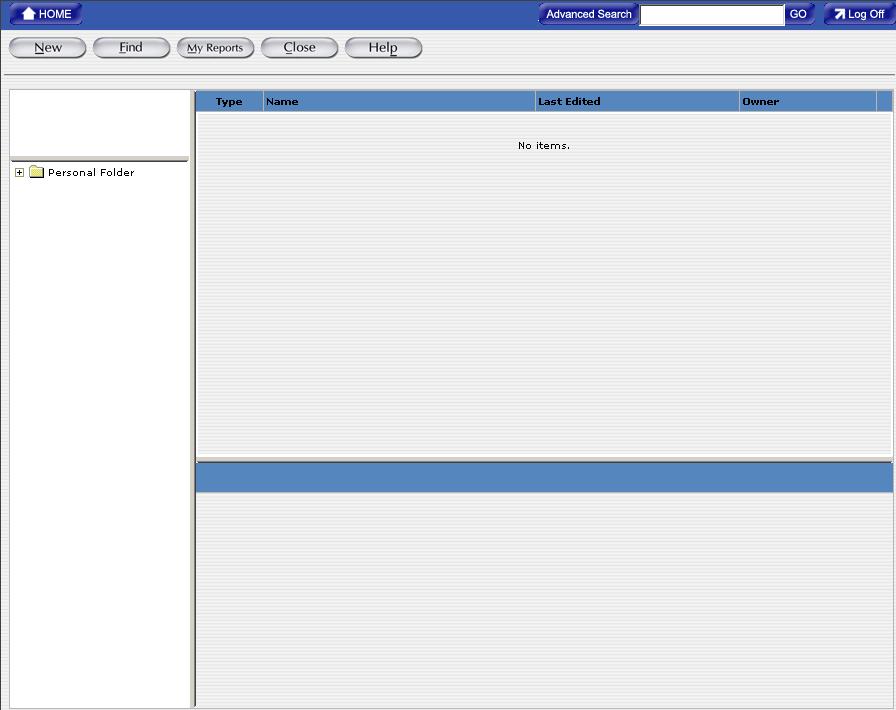Log Off from the application
The image size is (896, 710).
[x=859, y=14]
